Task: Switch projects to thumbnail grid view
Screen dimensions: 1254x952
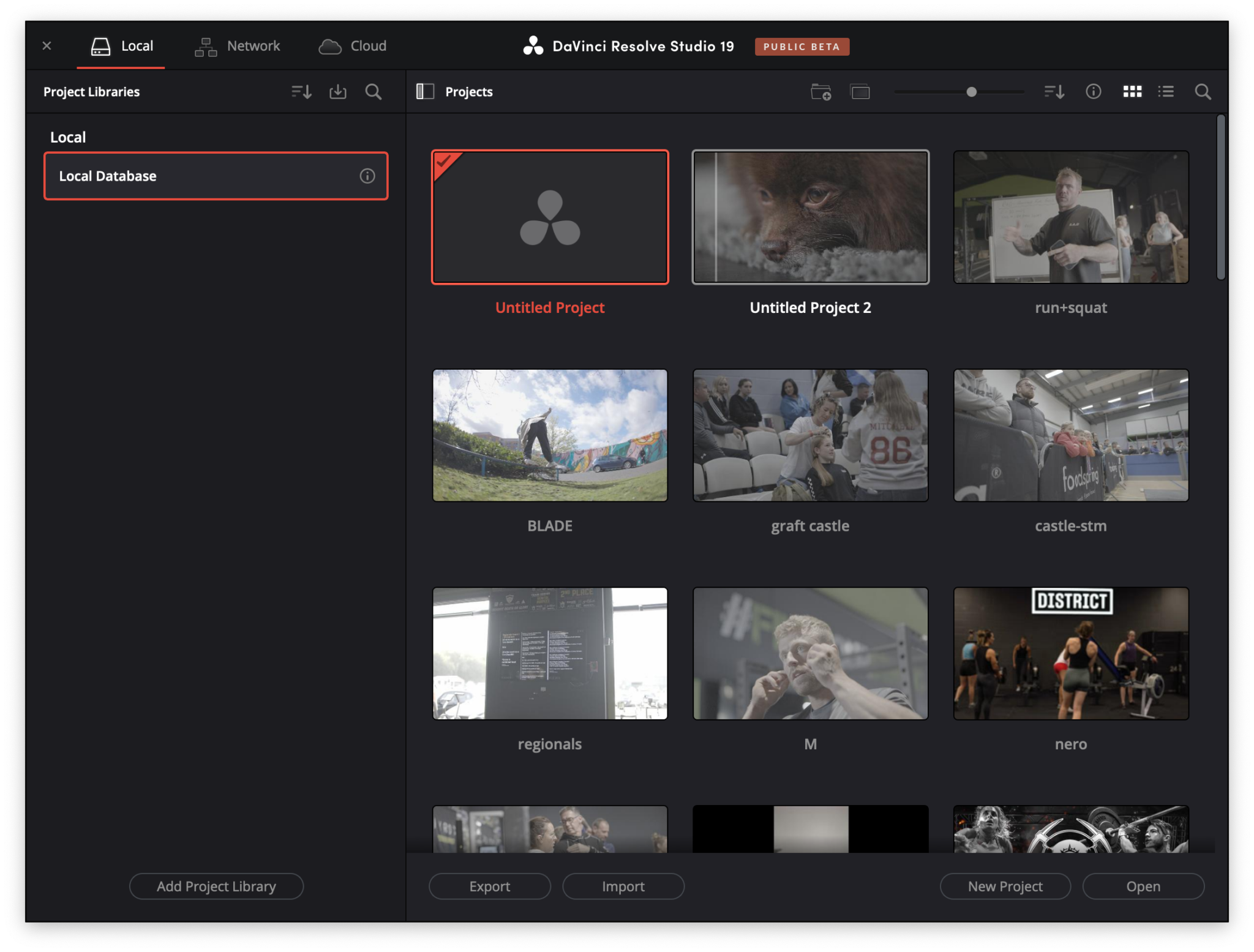Action: 1132,92
